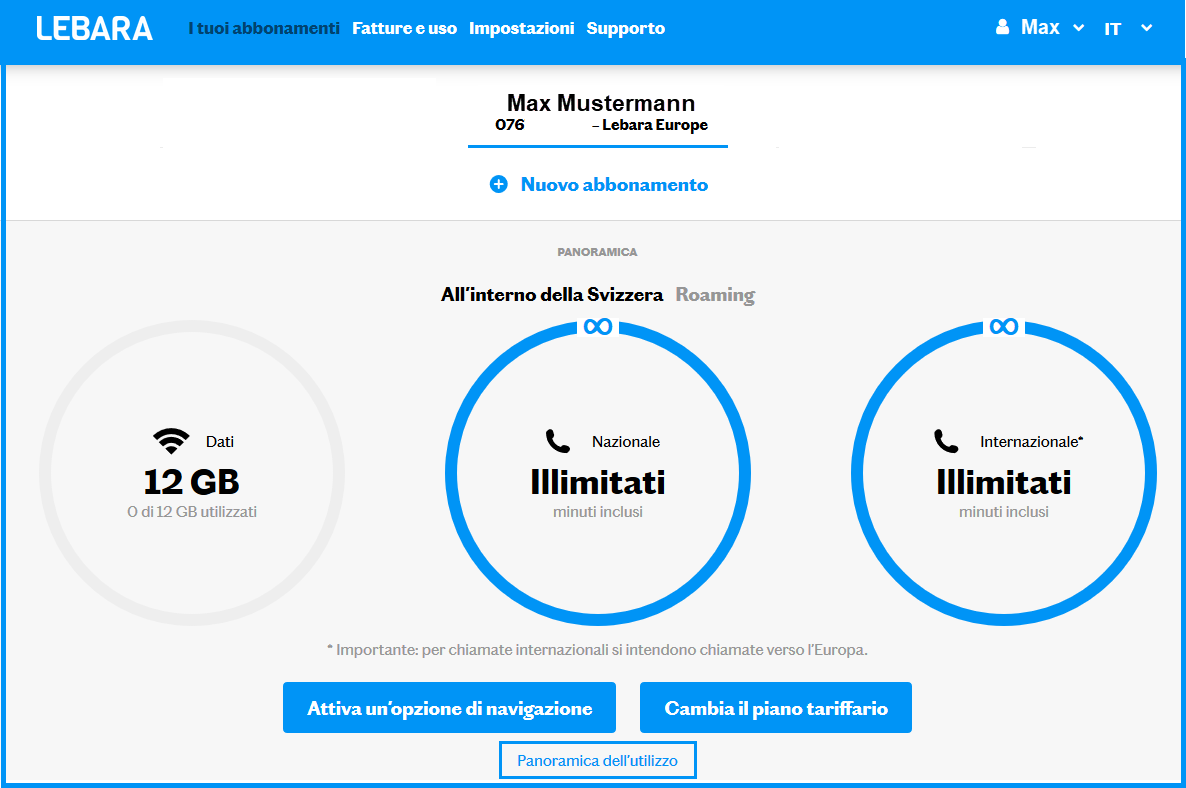Click the Internazionale label
1186x788 pixels.
coord(1031,442)
